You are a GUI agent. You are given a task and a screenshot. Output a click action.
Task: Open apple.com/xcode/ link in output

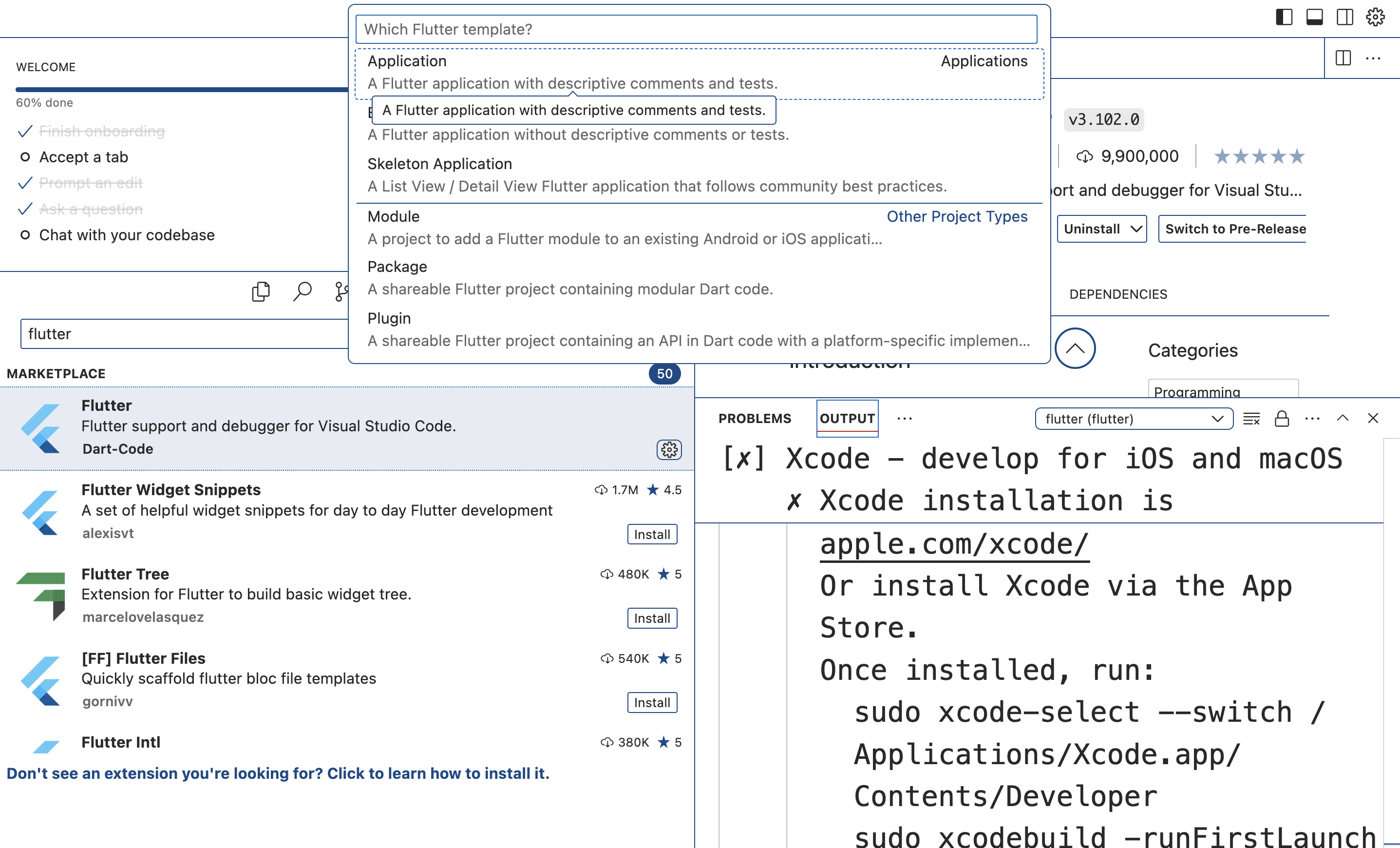(x=955, y=544)
